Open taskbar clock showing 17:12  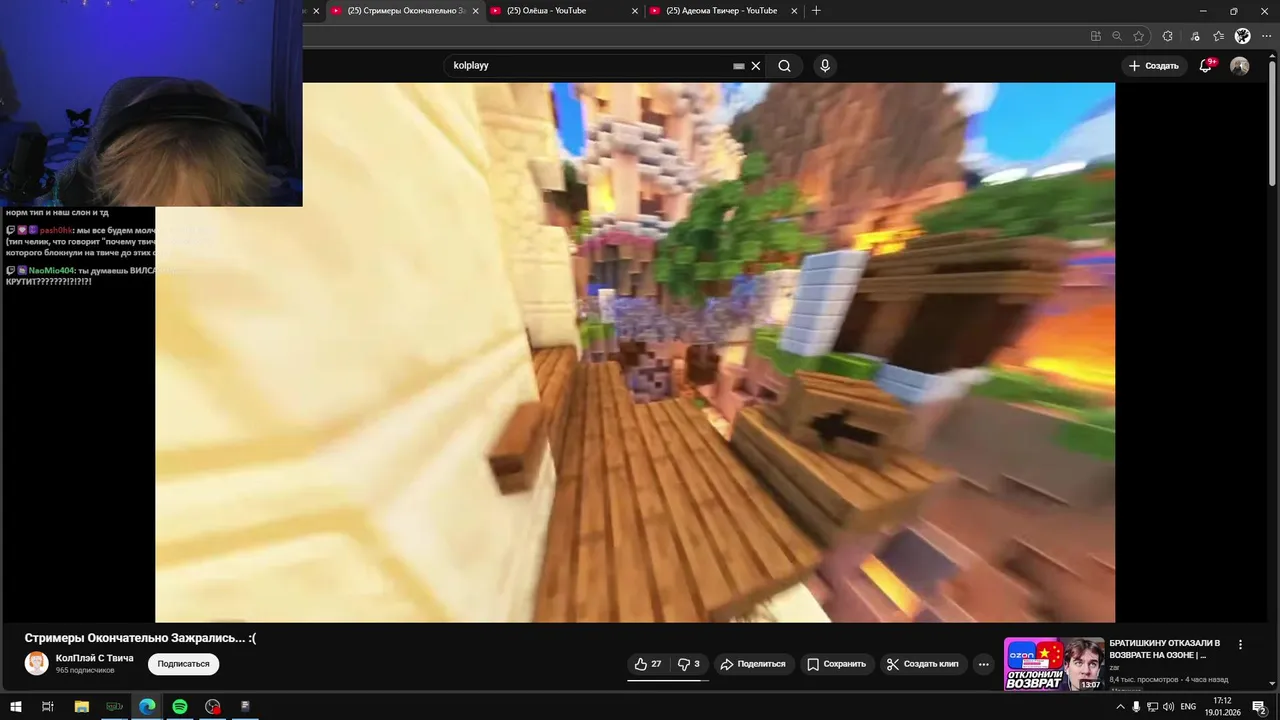click(x=1222, y=707)
